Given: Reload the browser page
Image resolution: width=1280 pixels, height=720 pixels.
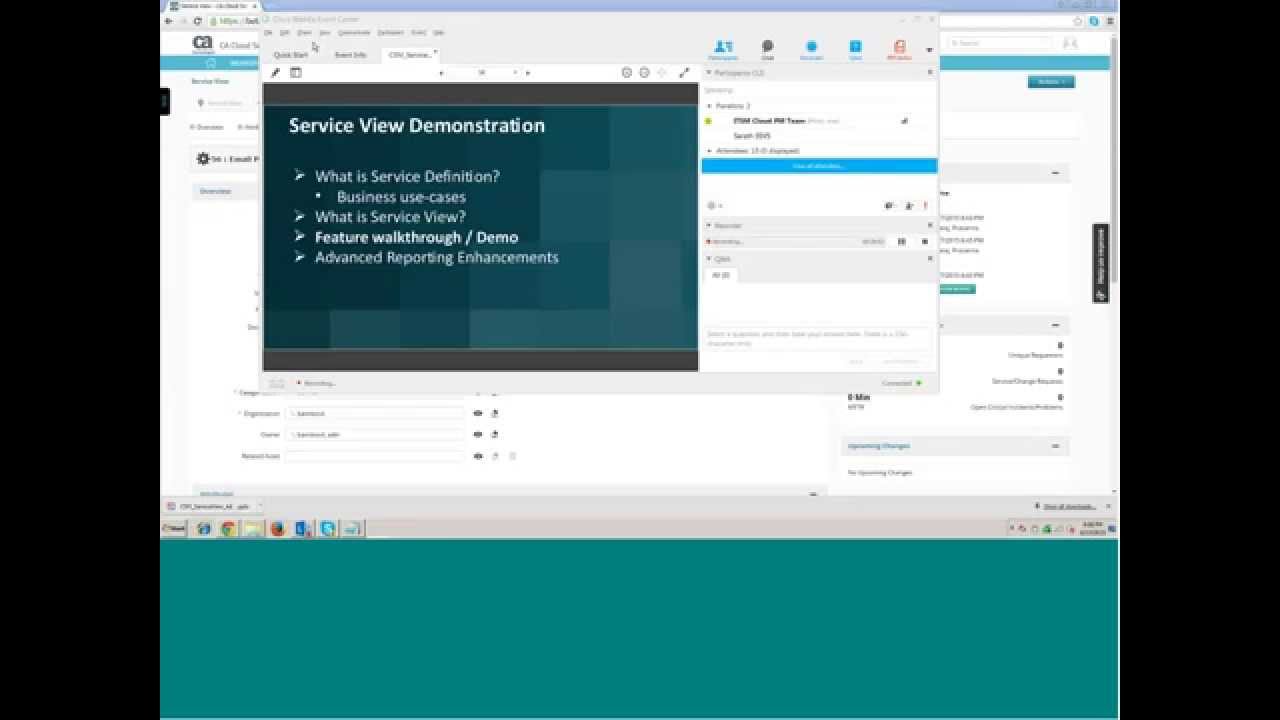Looking at the screenshot, I should pyautogui.click(x=197, y=21).
